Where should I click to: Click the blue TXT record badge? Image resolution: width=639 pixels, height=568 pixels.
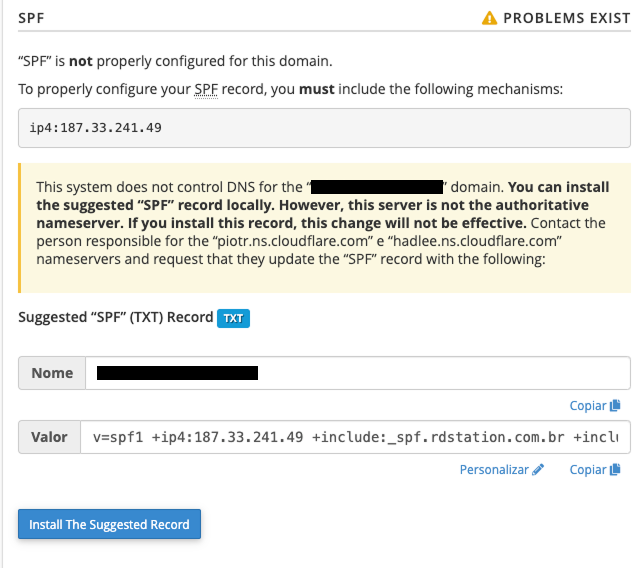click(x=233, y=318)
